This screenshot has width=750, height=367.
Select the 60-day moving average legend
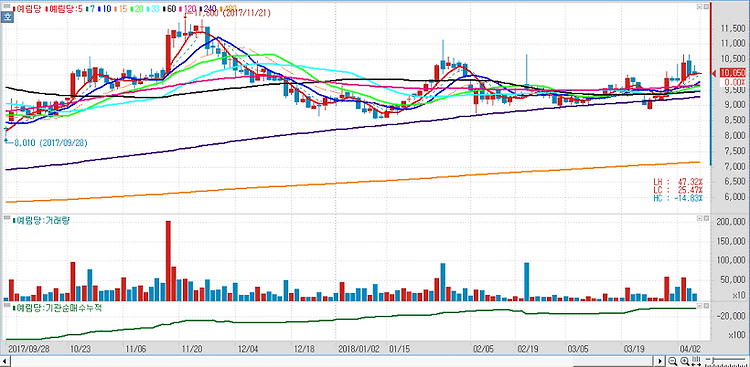169,8
